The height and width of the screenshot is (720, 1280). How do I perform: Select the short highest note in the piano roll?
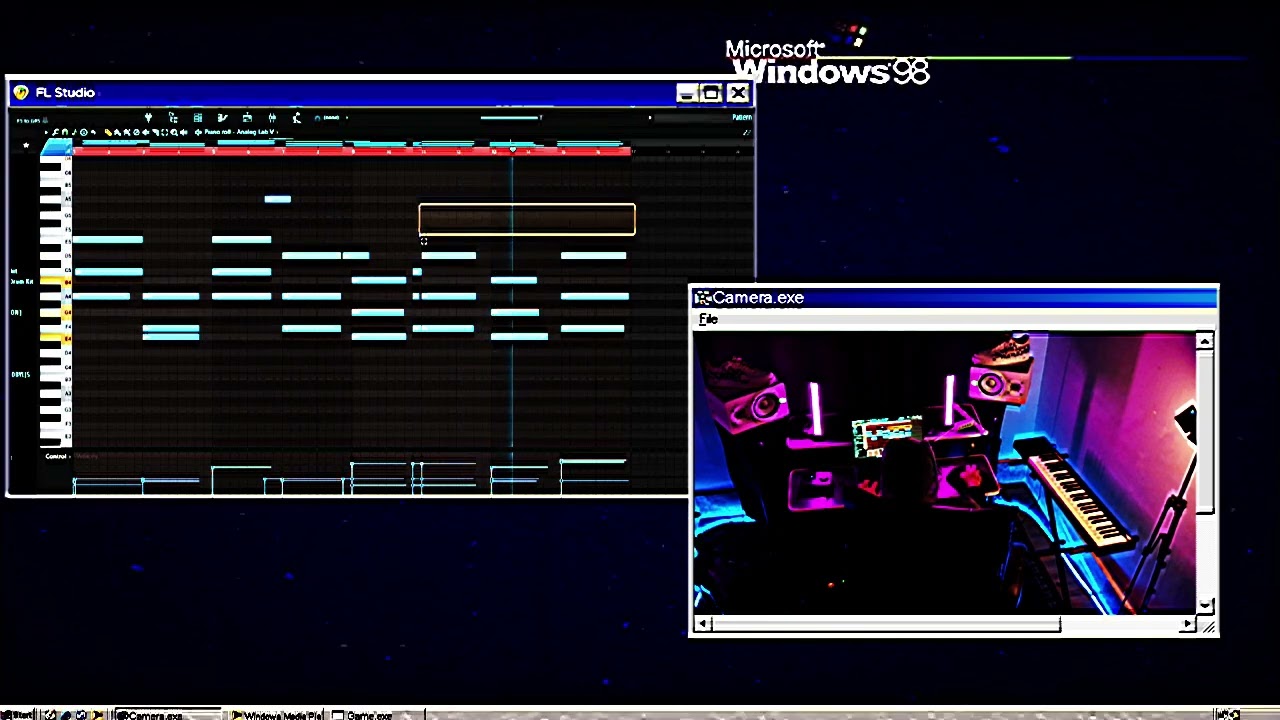click(x=277, y=199)
